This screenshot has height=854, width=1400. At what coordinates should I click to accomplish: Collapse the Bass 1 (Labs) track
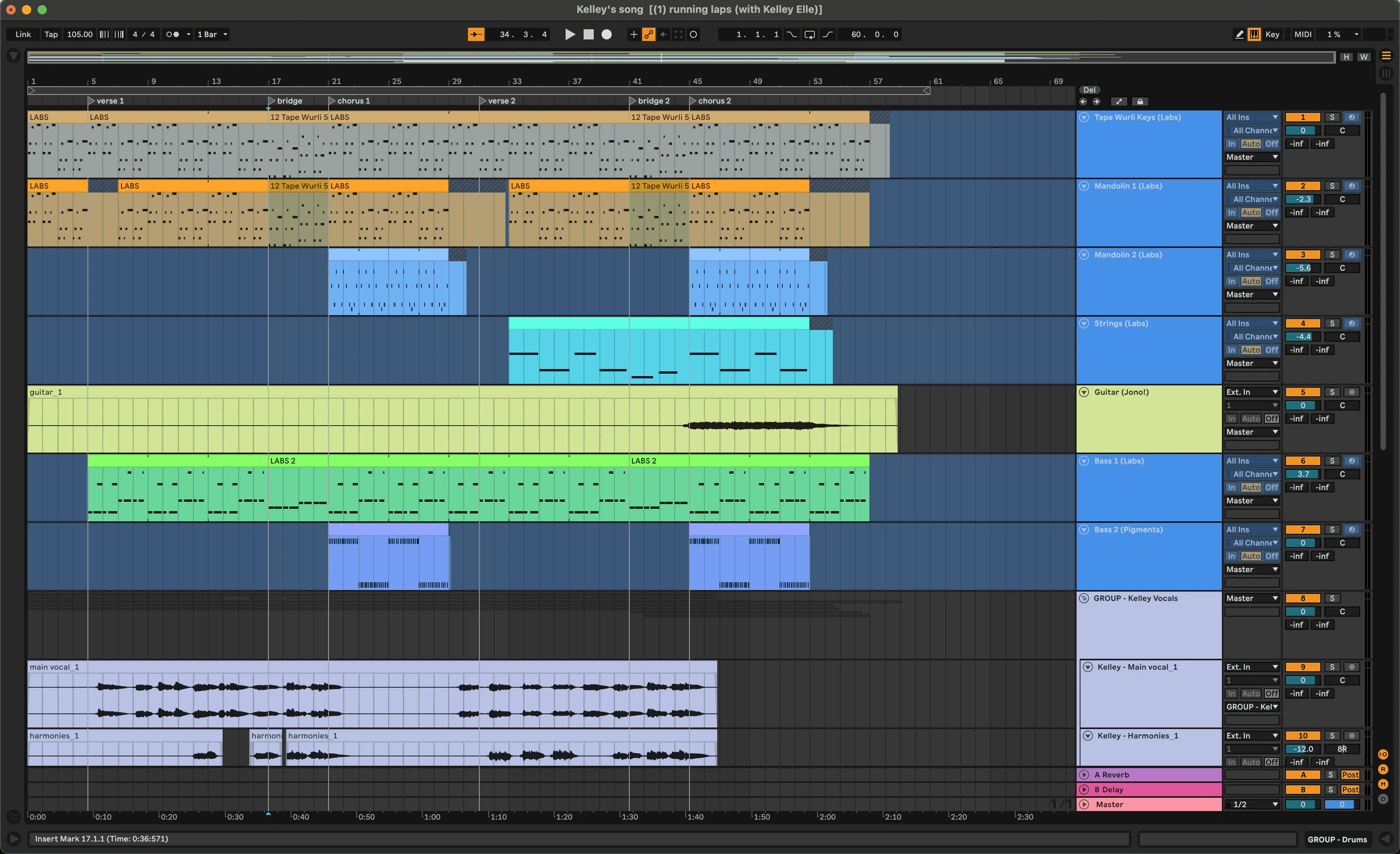1084,461
